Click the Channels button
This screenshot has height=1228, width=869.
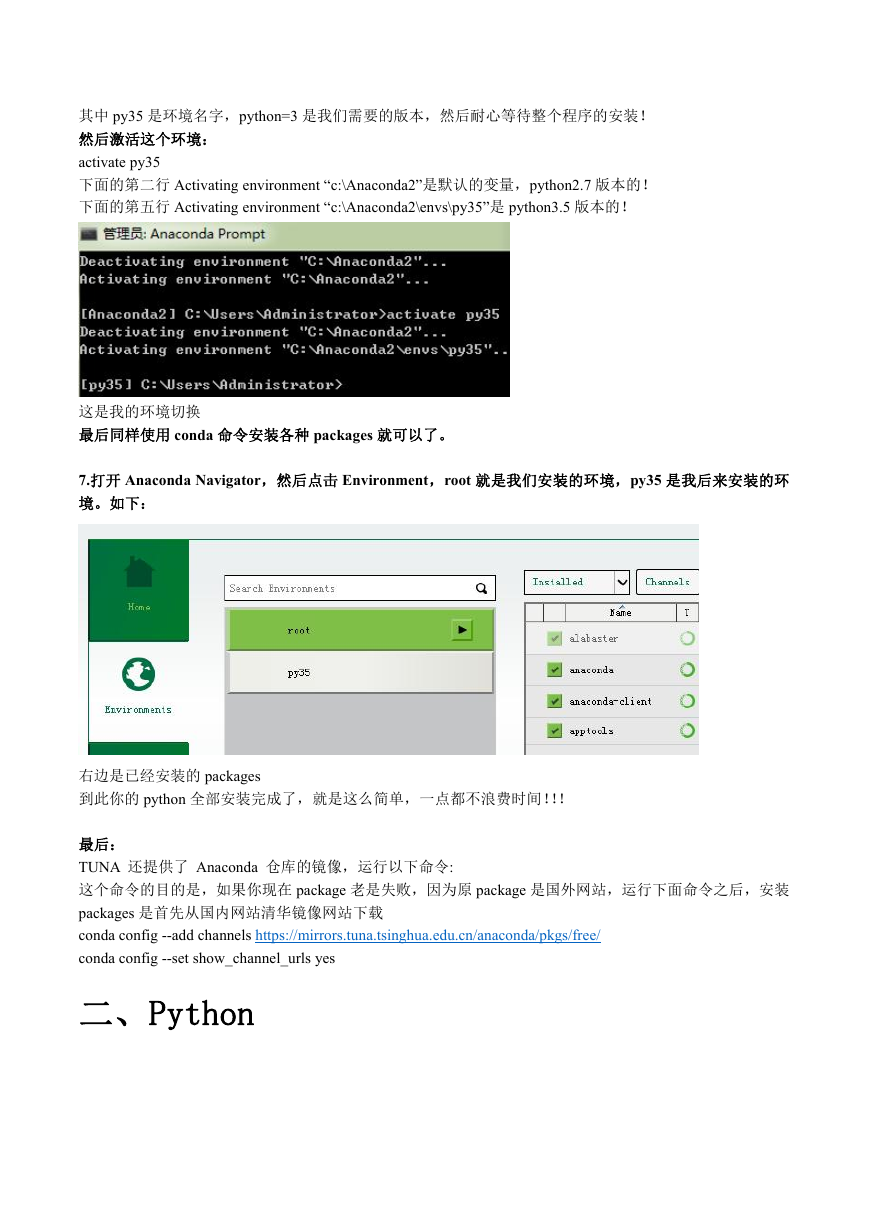[667, 582]
